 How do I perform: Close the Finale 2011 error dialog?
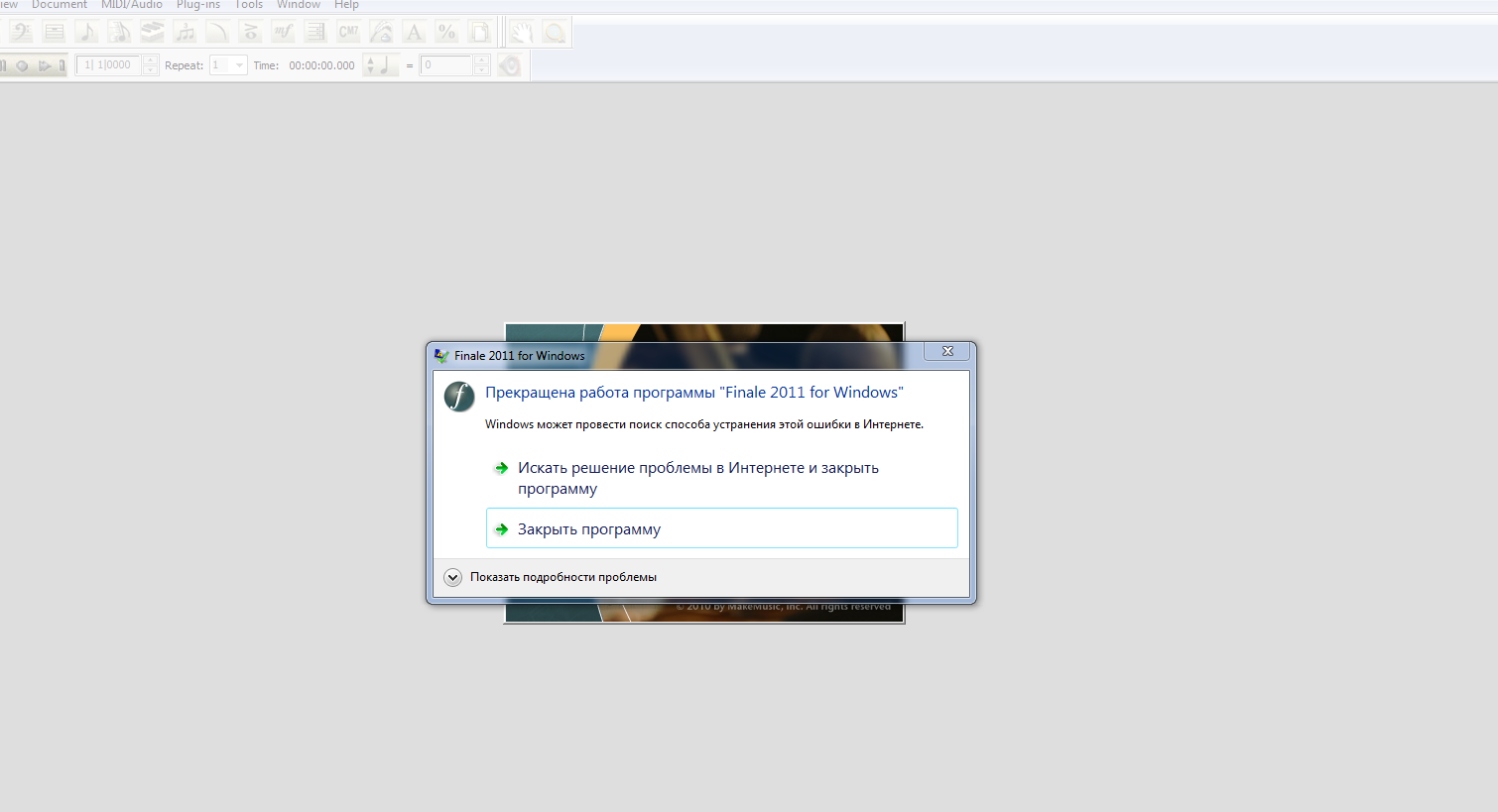pos(947,351)
